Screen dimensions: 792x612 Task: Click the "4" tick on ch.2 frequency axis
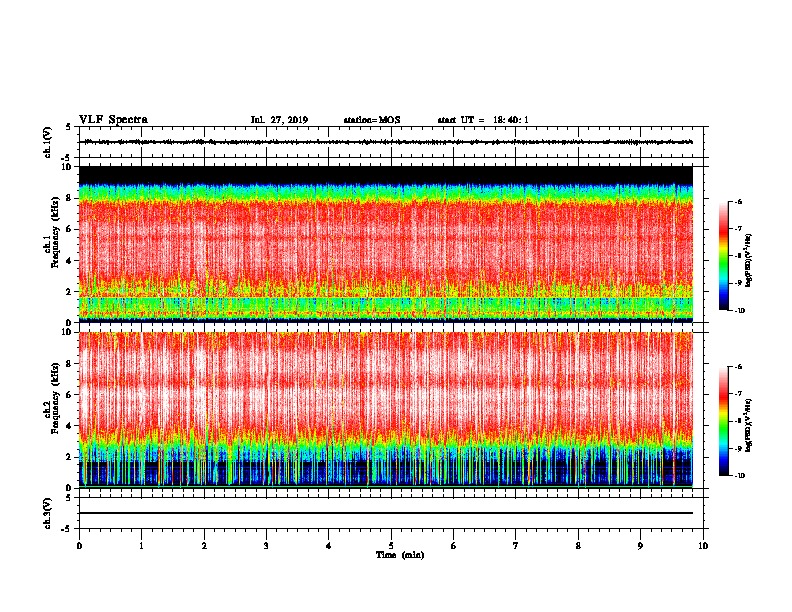69,426
